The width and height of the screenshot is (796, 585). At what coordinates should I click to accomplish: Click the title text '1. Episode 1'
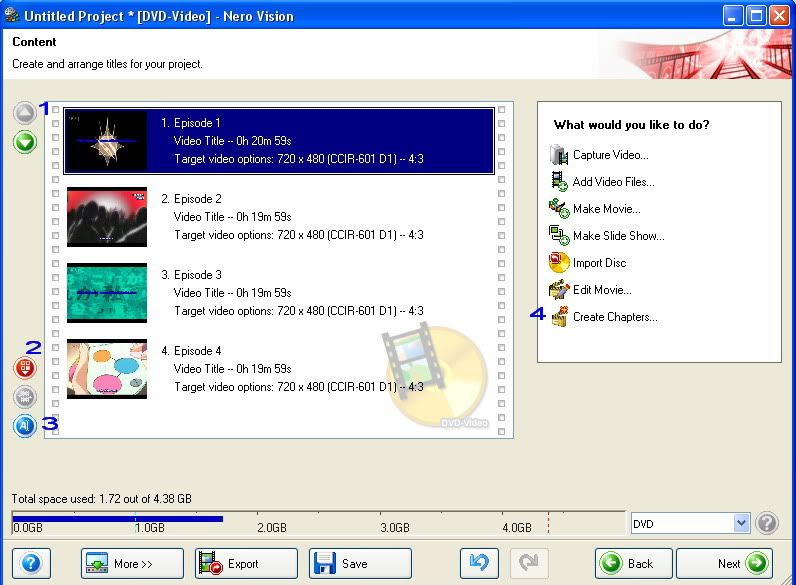(191, 123)
